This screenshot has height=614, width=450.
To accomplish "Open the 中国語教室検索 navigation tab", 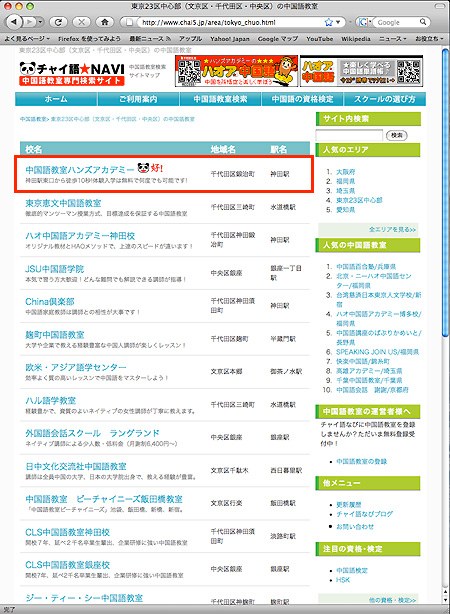I will coord(220,99).
